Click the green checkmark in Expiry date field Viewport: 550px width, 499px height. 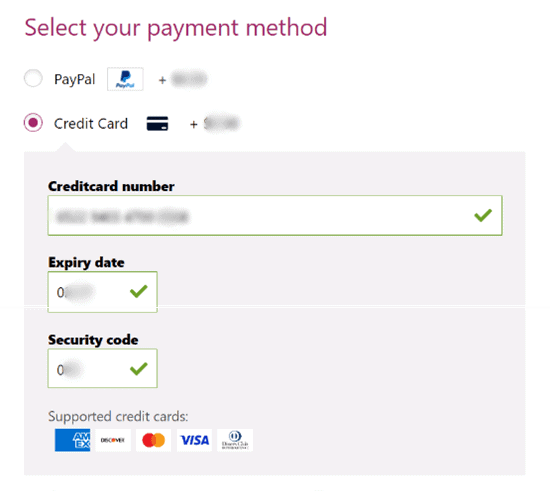coord(139,291)
